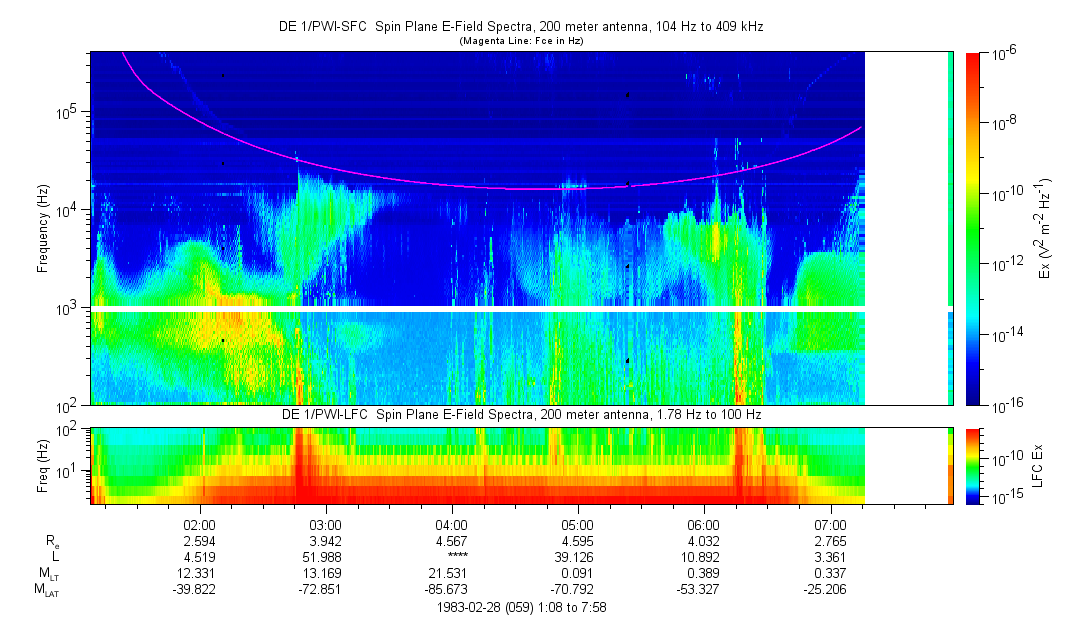The width and height of the screenshot is (1083, 620).
Task: Click the asterisks L value at 04:00
Action: coord(452,558)
